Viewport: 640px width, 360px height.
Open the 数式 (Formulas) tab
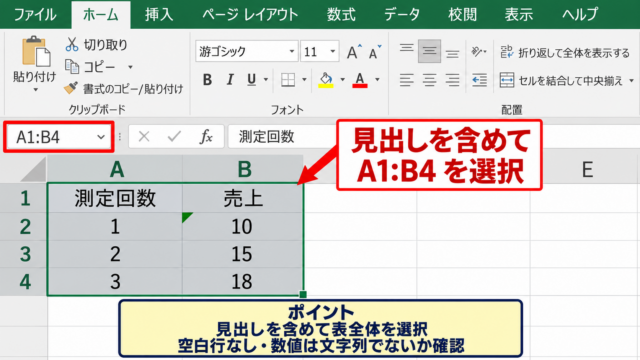click(x=341, y=15)
